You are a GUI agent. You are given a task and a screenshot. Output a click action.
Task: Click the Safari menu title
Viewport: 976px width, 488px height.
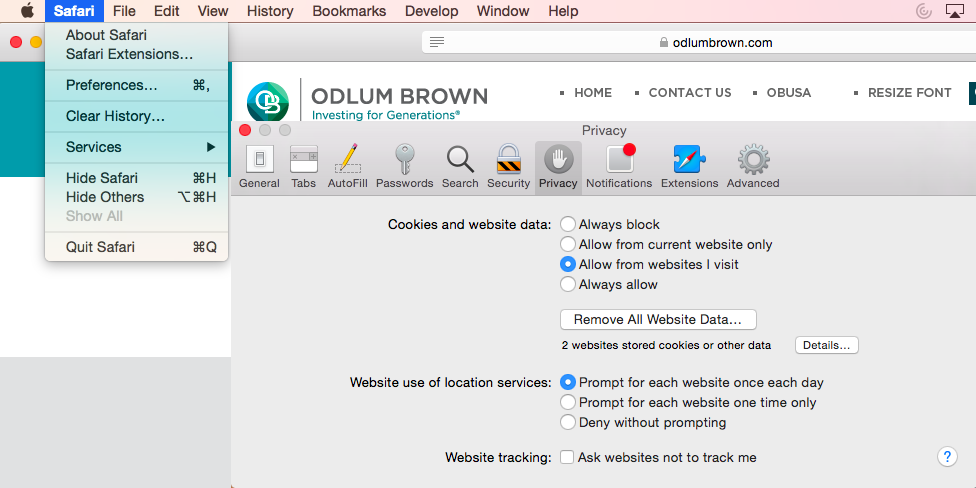pos(74,11)
